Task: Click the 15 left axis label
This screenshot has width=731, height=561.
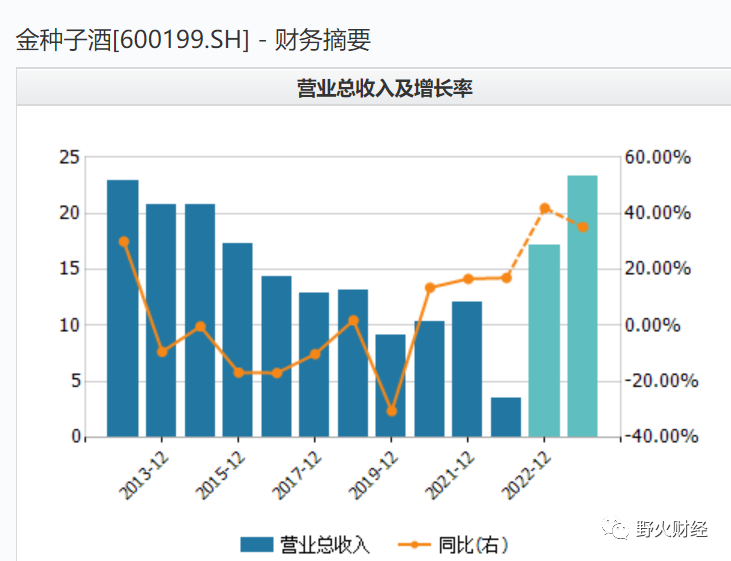Action: pos(69,269)
